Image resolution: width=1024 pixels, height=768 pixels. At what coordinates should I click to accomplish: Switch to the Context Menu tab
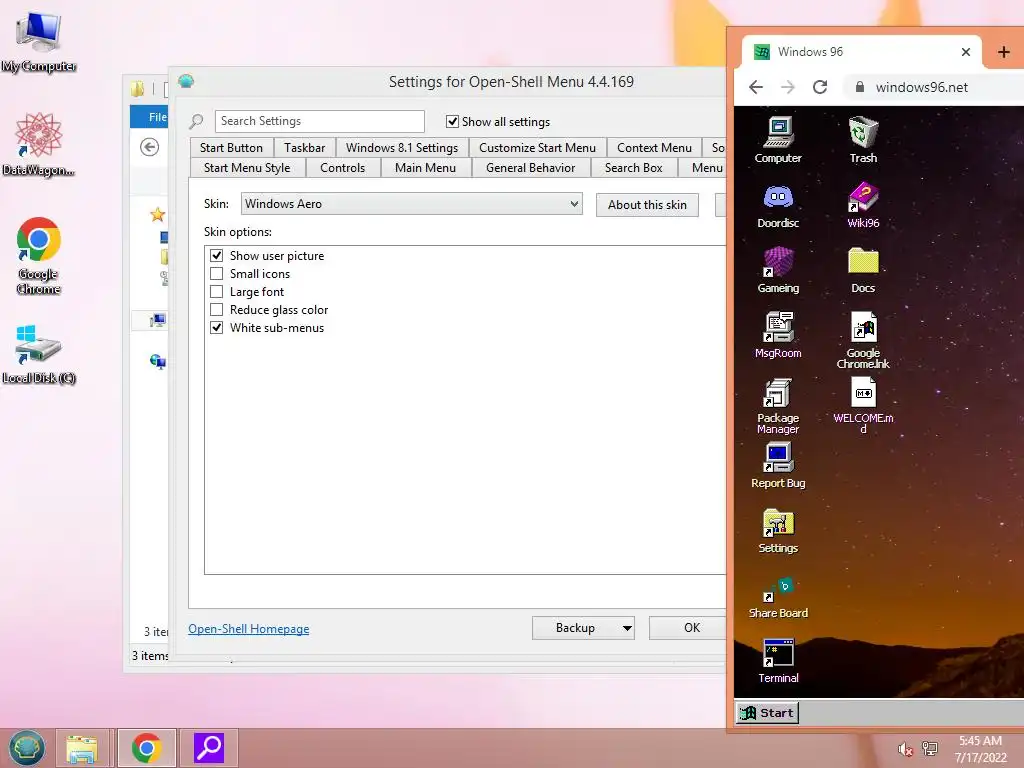tap(654, 148)
